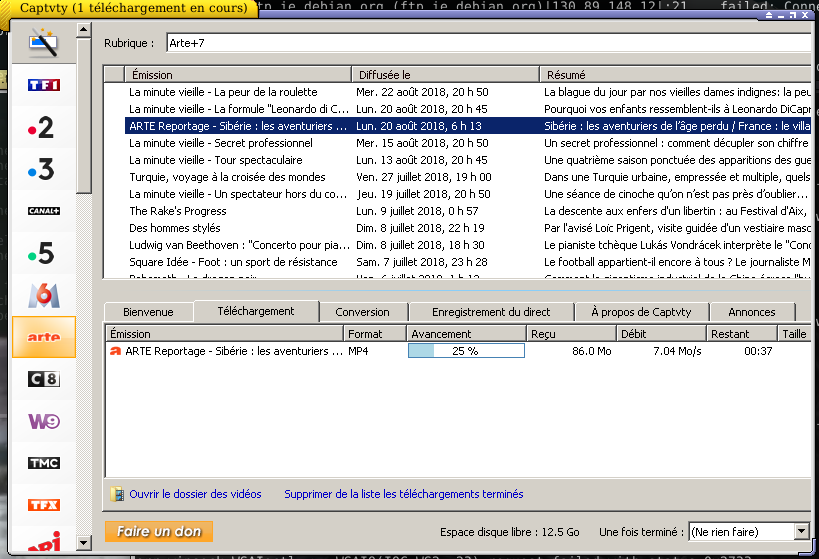Viewport: 819px width, 559px height.
Task: Click the MP4 format cell in download row
Action: click(x=358, y=351)
